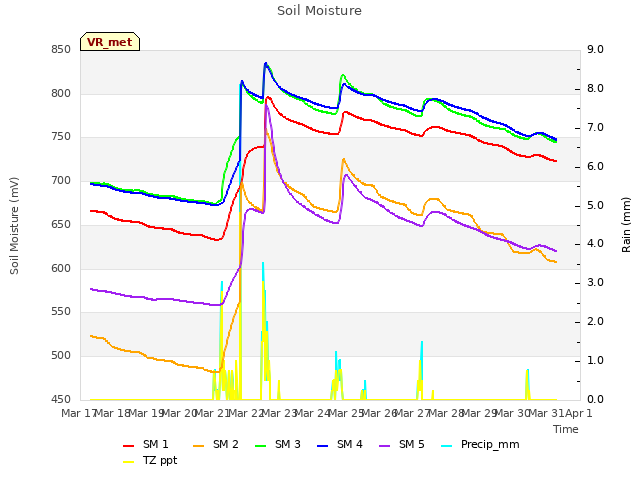This screenshot has height=480, width=640.
Task: Select the Precip_mm legend entry
Action: click(x=480, y=444)
